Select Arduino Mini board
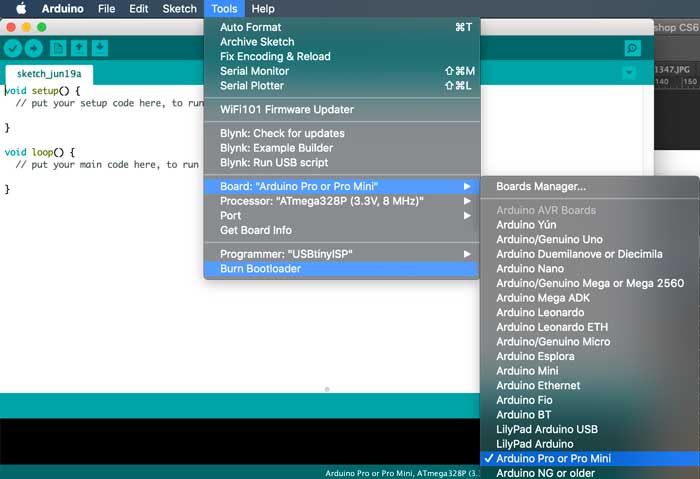 click(x=590, y=371)
